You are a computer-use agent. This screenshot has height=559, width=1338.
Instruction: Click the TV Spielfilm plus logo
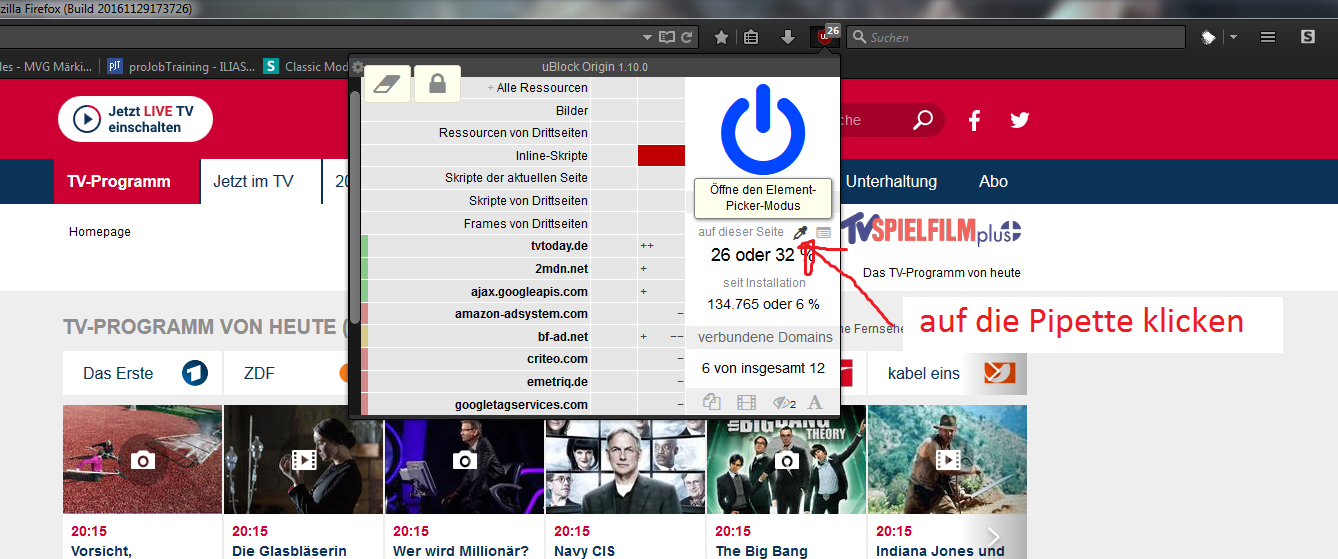[932, 232]
